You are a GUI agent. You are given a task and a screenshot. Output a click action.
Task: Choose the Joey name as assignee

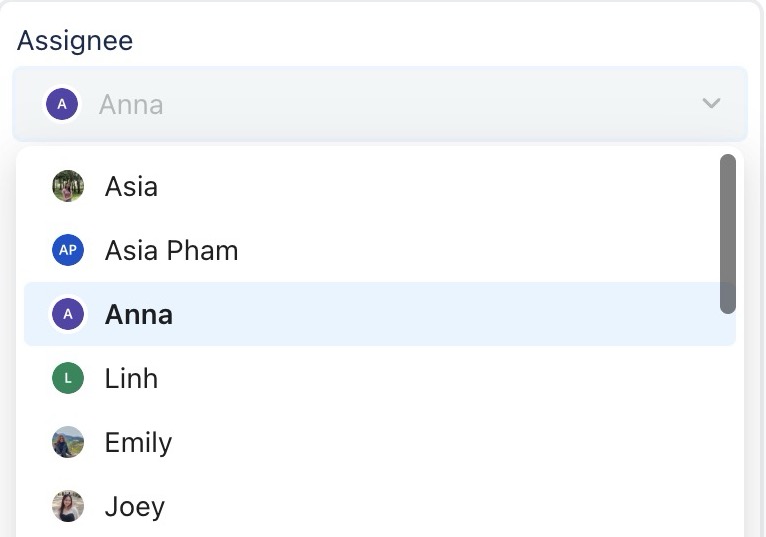tap(134, 507)
